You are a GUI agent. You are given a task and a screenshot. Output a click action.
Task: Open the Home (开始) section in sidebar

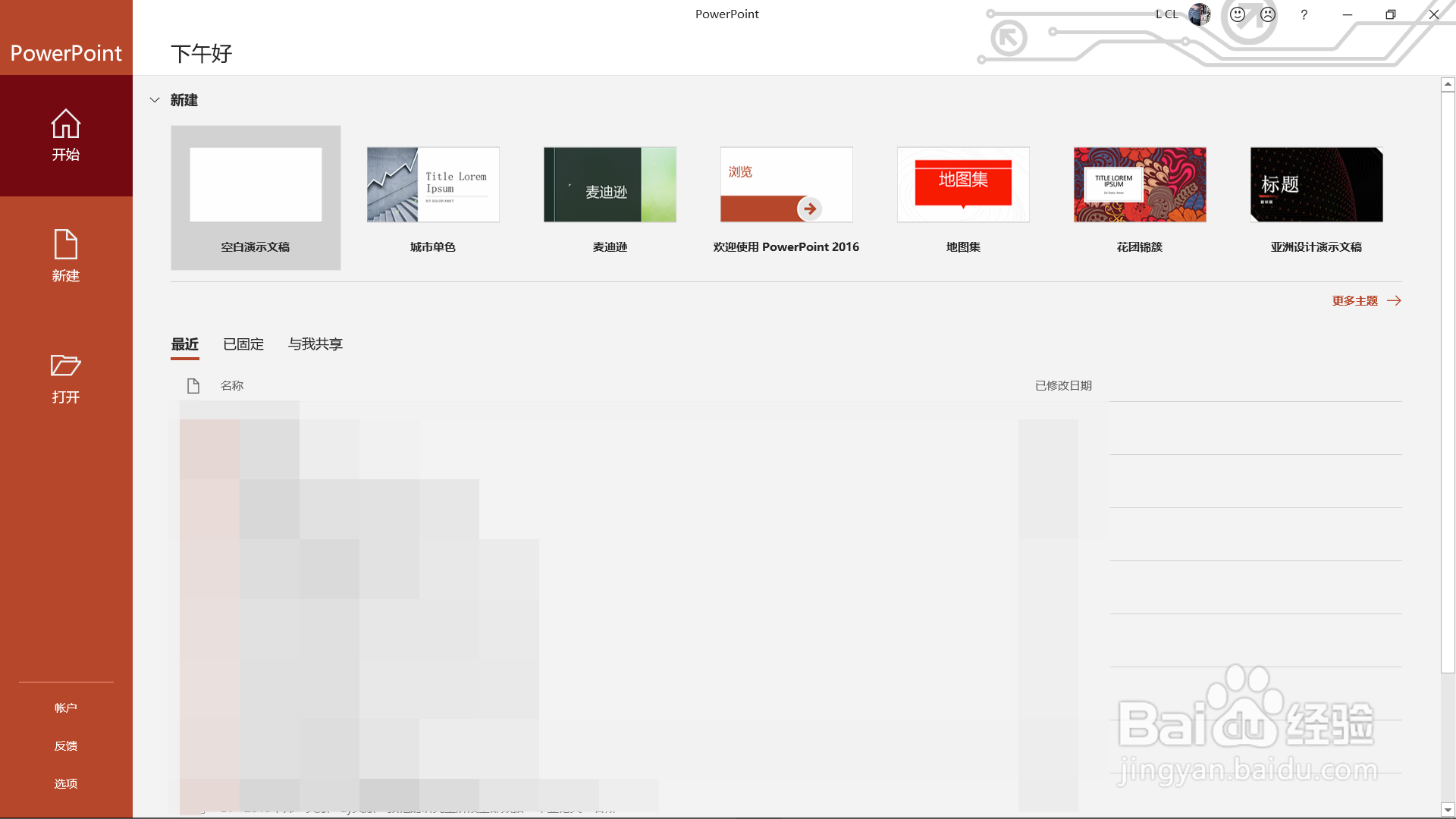pyautogui.click(x=66, y=135)
